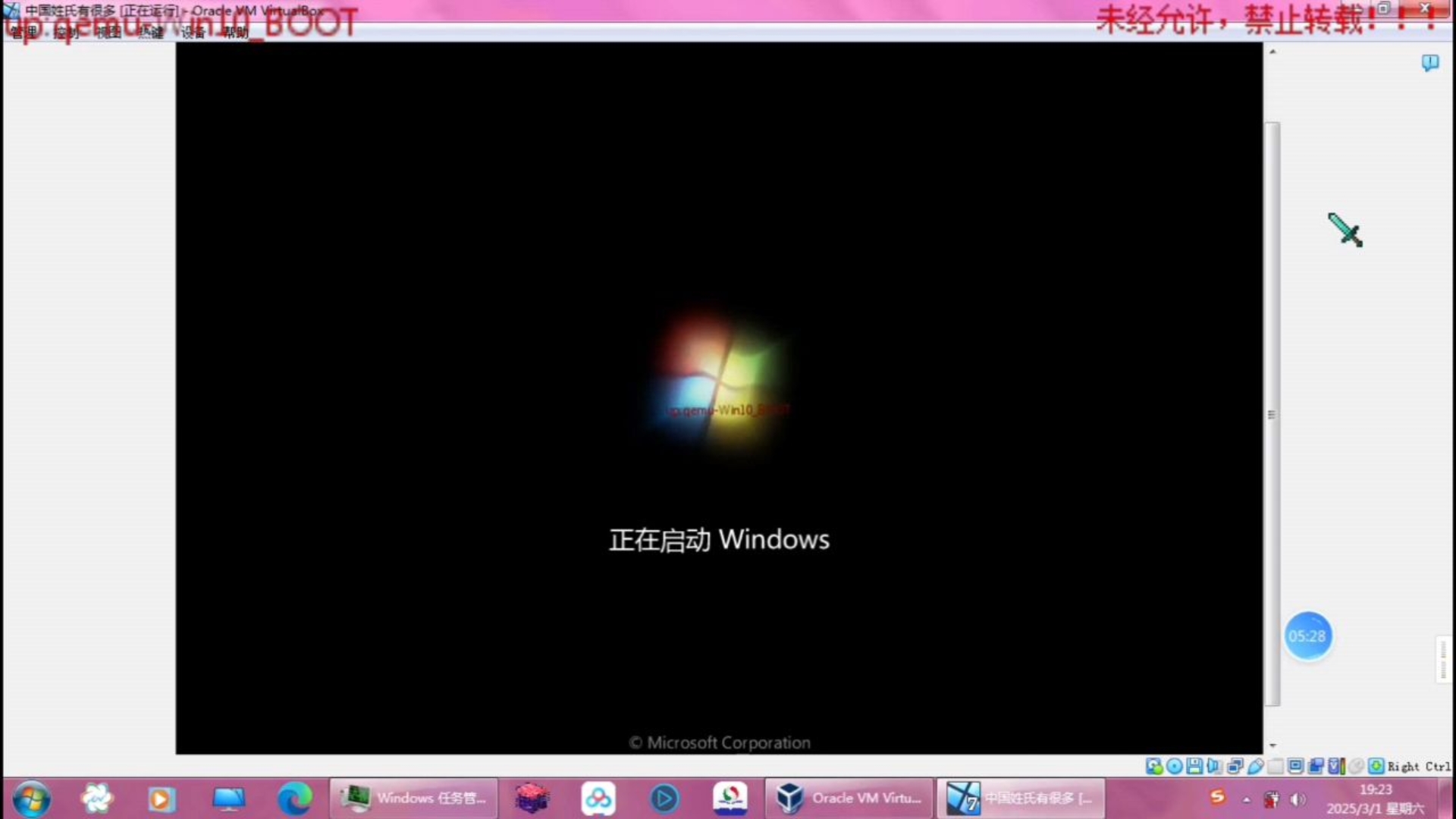Click the audio icon on the VirtualBox status bar
The width and height of the screenshot is (1456, 819).
point(1214,767)
